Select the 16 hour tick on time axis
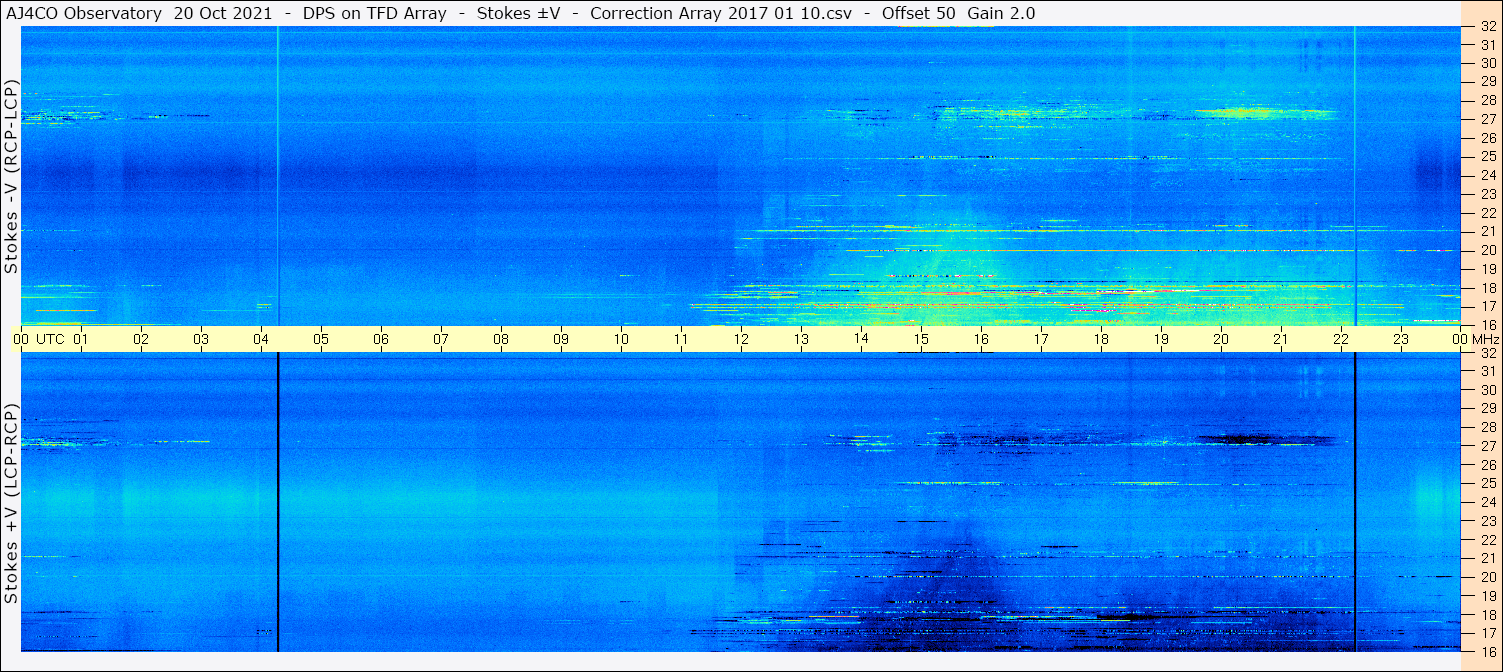 click(981, 339)
